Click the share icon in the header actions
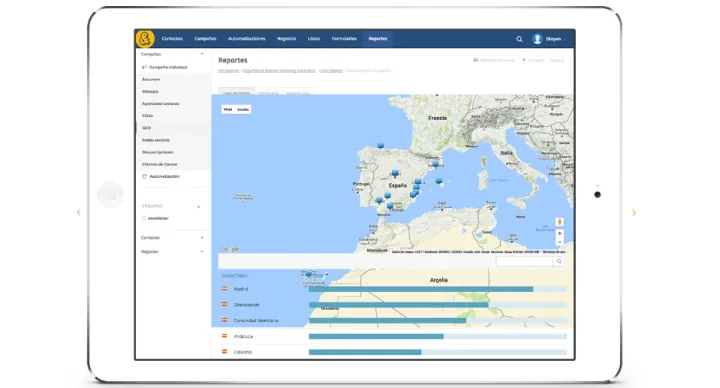This screenshot has width=720, height=388. tap(524, 60)
